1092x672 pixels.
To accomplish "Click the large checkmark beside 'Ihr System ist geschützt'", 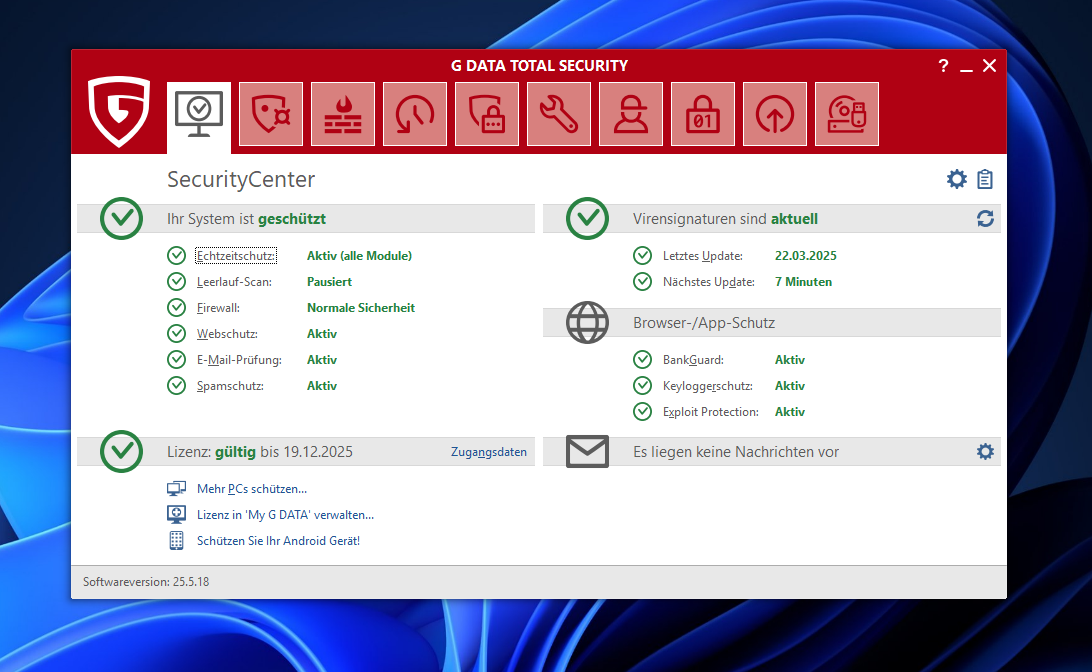I will pos(122,219).
